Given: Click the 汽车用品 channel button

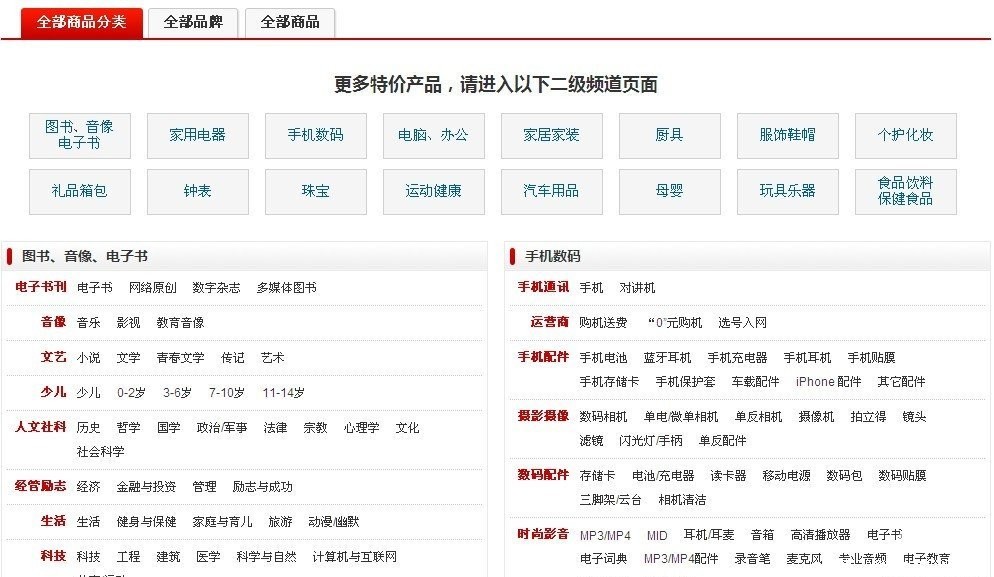Looking at the screenshot, I should tap(552, 191).
